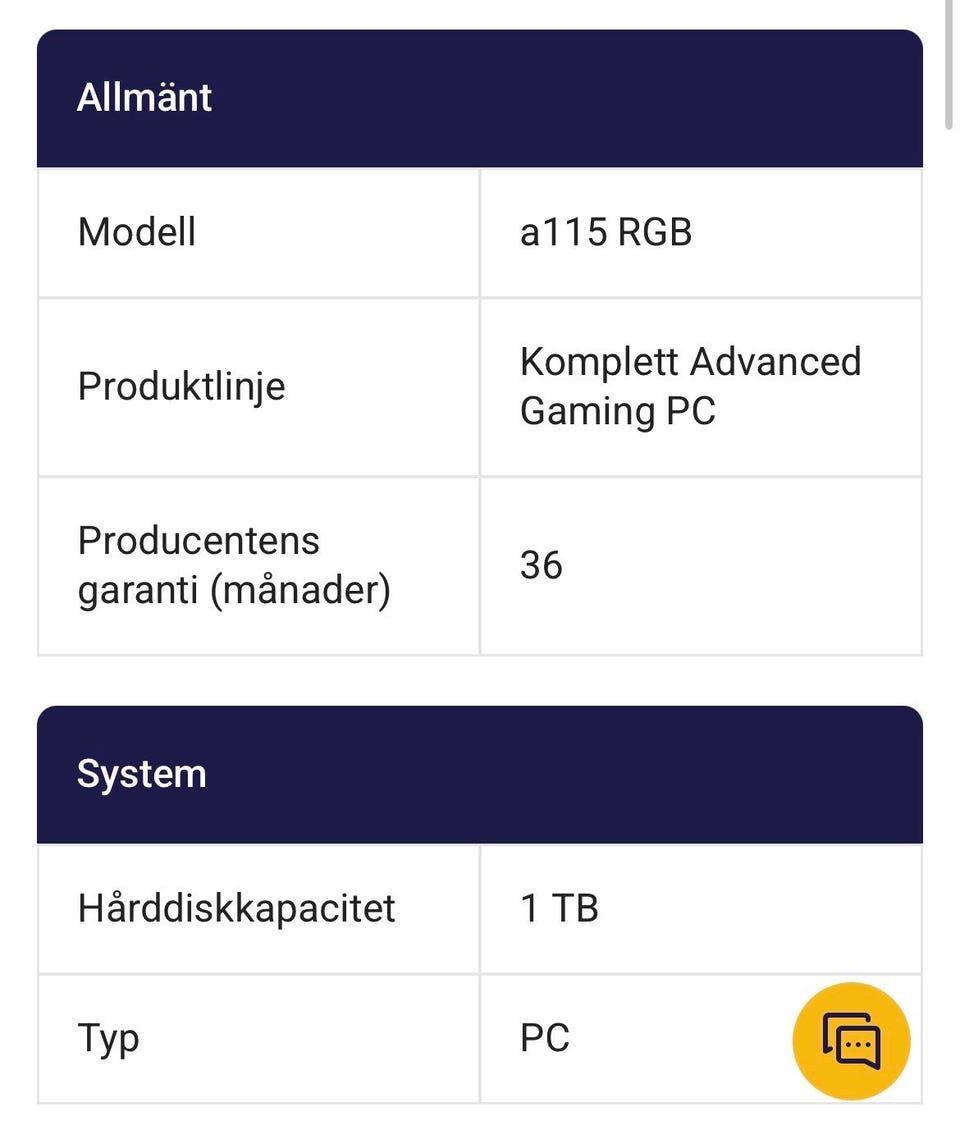Select Komplett Advanced Gaming PC value cell
Viewport: 960px width, 1130px height.
(690, 386)
